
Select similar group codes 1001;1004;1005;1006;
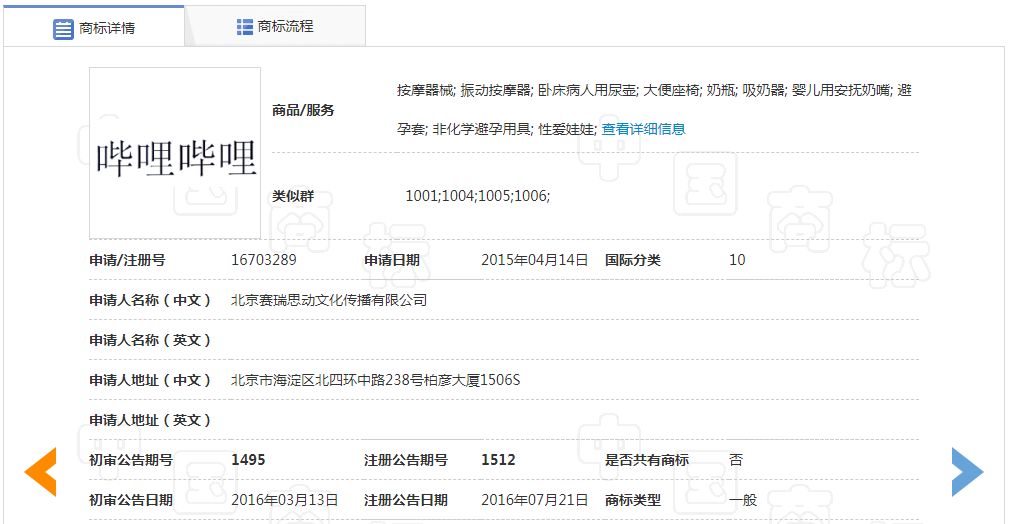[x=477, y=196]
